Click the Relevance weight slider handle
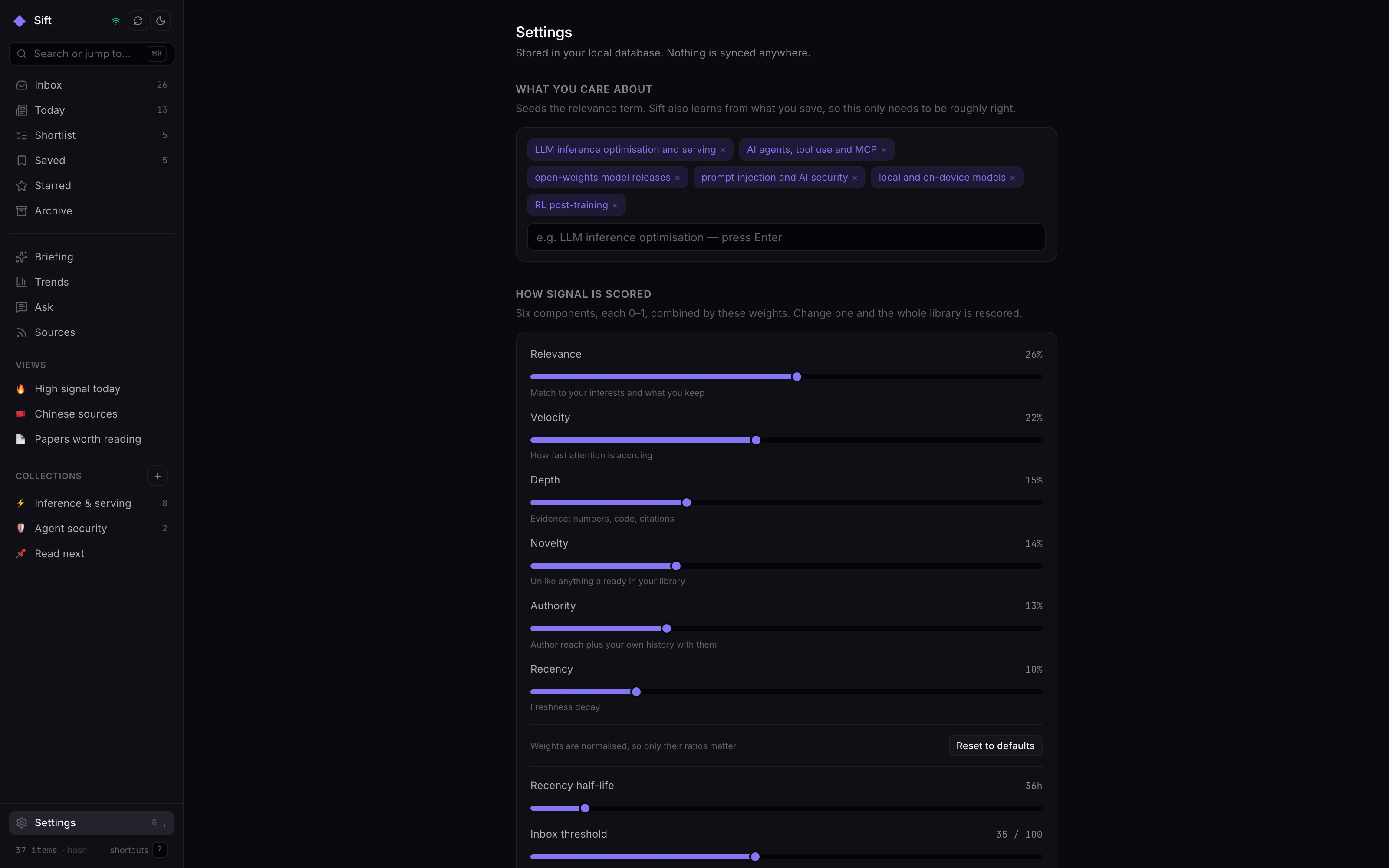 pos(797,377)
